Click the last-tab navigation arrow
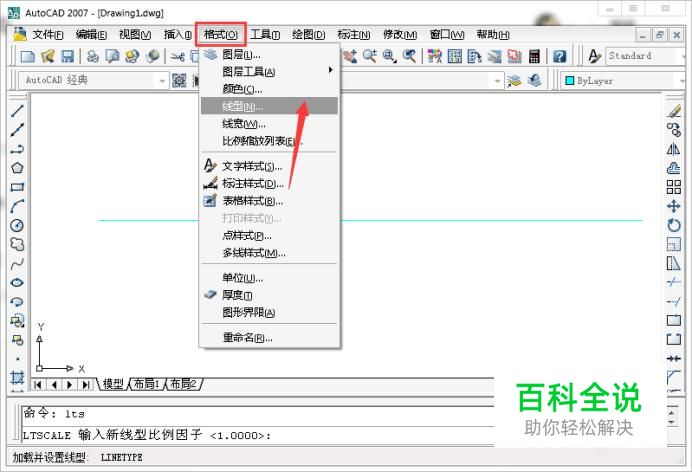This screenshot has width=692, height=472. pyautogui.click(x=86, y=385)
